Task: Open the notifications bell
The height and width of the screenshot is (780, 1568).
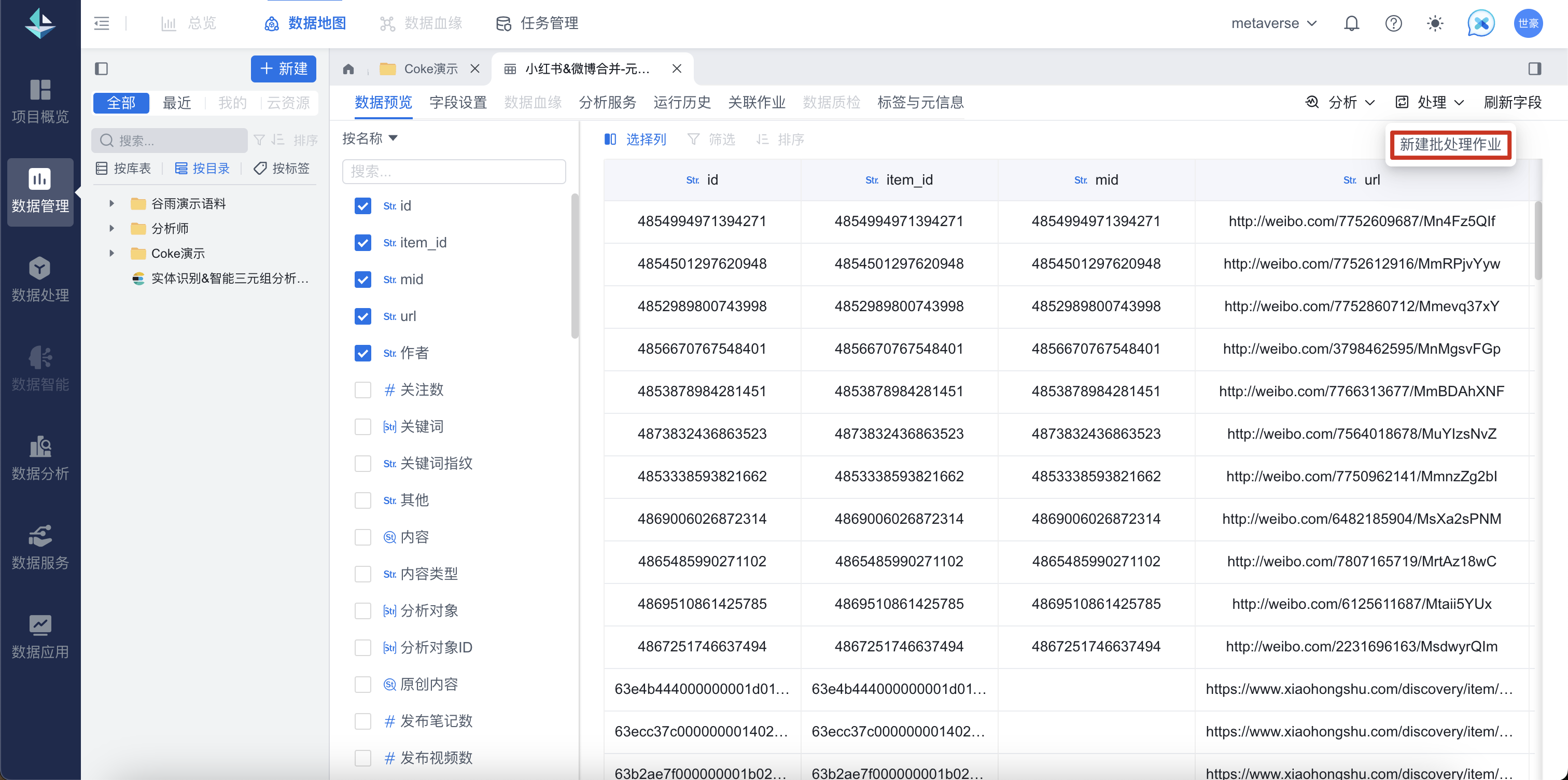Action: 1351,23
